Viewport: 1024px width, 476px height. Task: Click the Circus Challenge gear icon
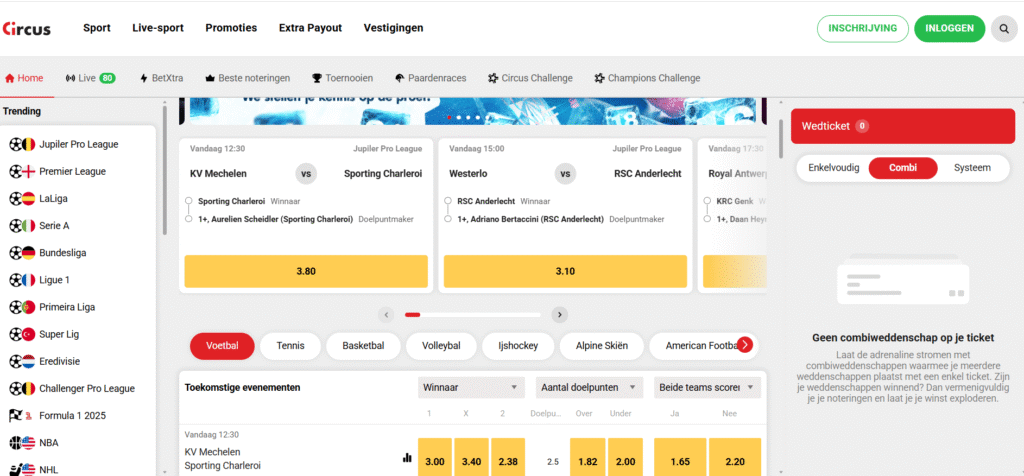point(493,78)
